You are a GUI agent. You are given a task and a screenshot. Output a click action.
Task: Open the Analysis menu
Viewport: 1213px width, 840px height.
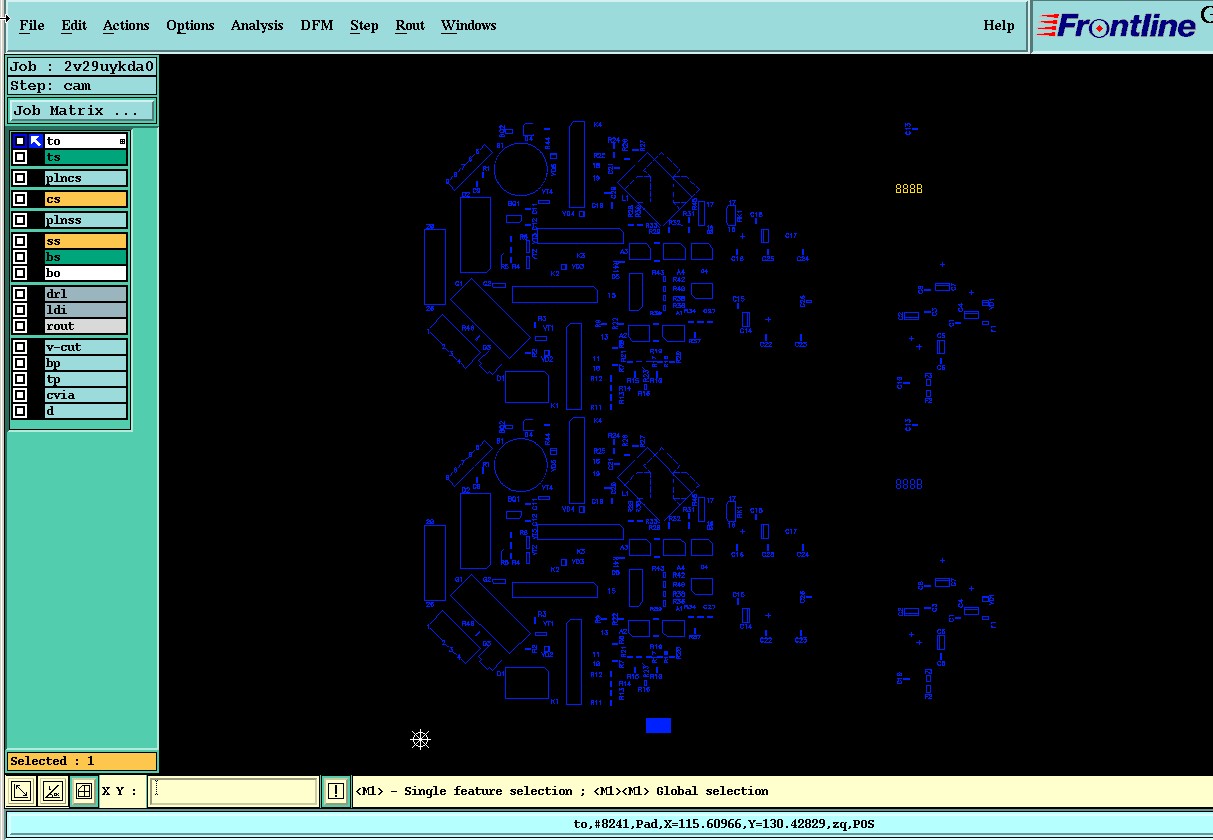tap(257, 26)
